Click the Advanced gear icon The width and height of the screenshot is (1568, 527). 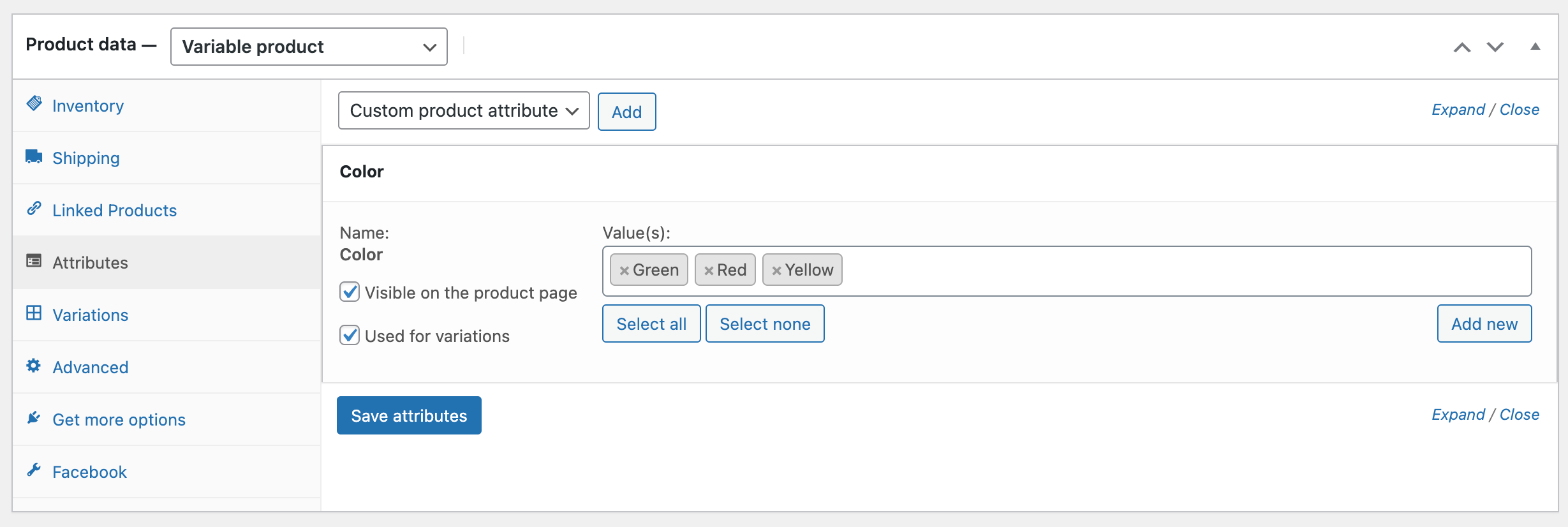(x=34, y=366)
